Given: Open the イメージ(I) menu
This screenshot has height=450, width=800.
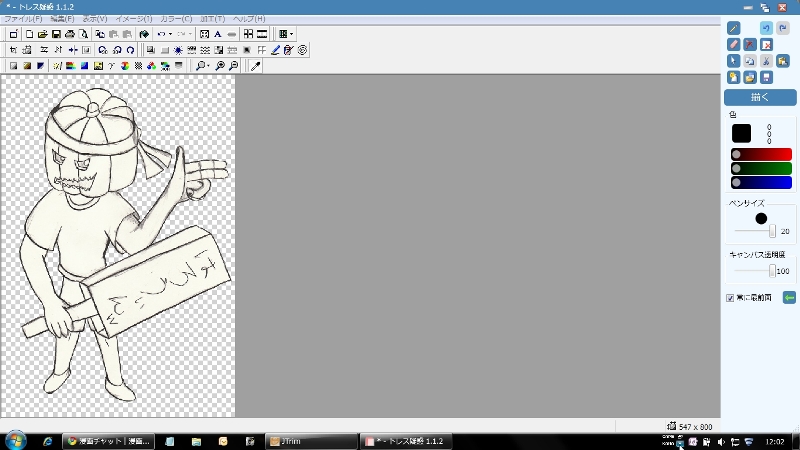Looking at the screenshot, I should click(x=134, y=19).
